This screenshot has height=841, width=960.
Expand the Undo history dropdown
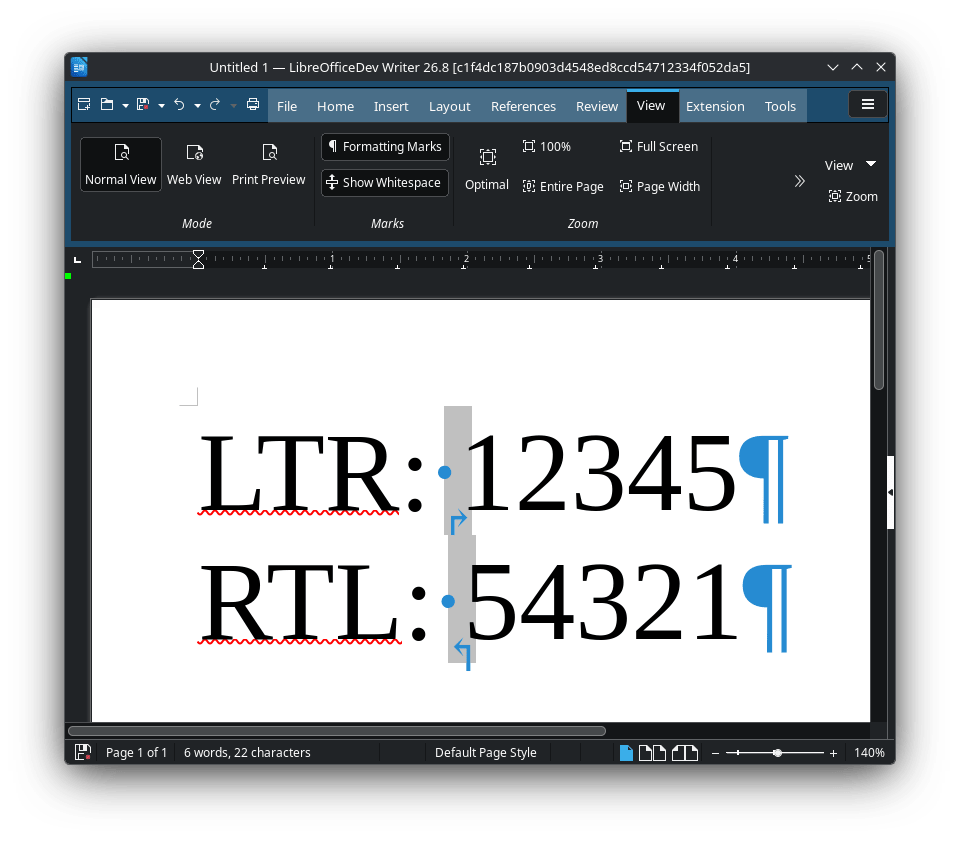pos(197,106)
